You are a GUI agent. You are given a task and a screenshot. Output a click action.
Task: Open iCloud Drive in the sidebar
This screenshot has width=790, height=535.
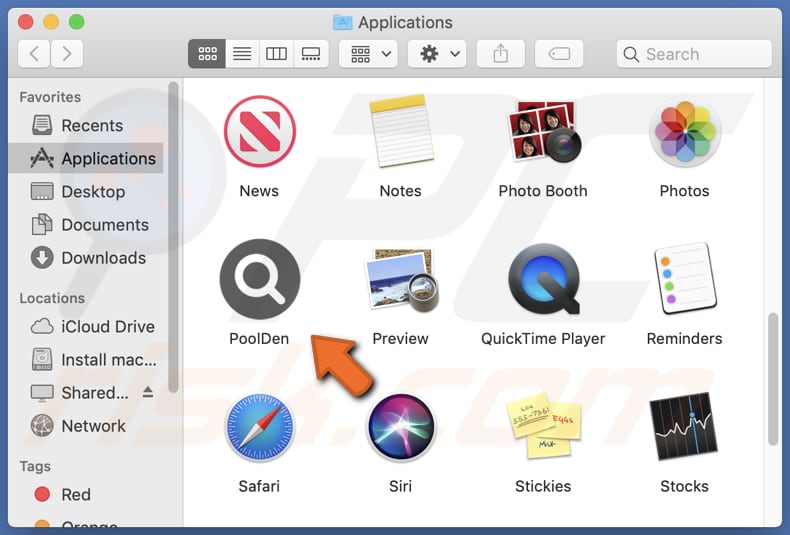click(86, 326)
